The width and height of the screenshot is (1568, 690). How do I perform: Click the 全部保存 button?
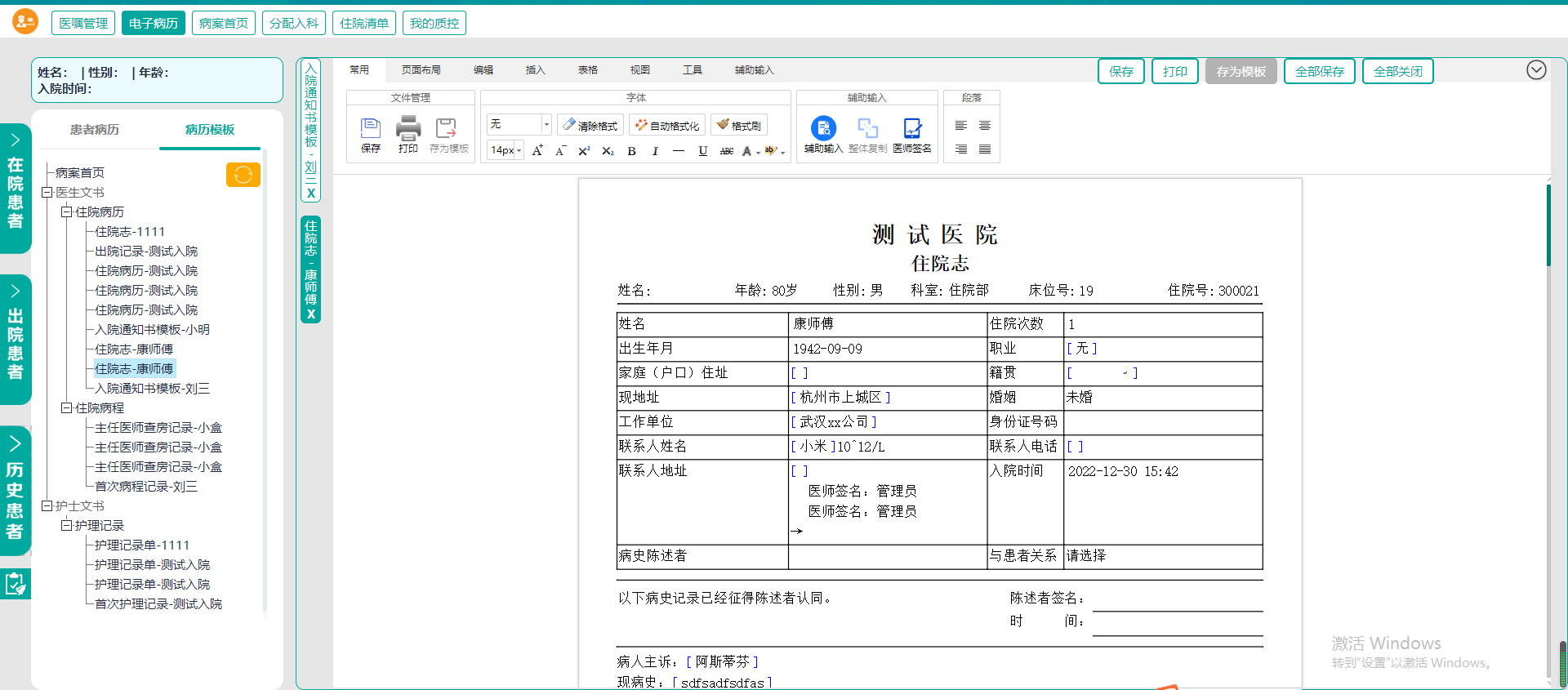coord(1320,72)
